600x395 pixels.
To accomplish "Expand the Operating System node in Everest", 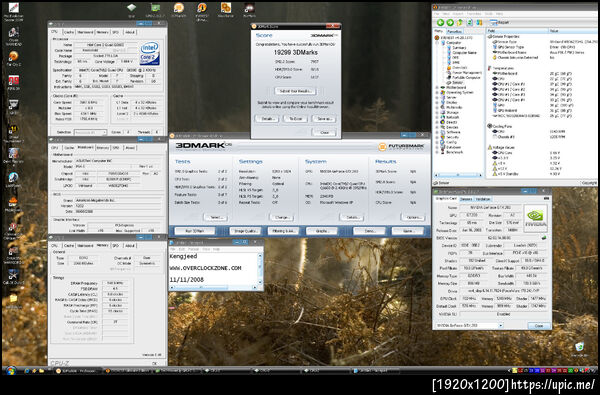I will (x=437, y=92).
